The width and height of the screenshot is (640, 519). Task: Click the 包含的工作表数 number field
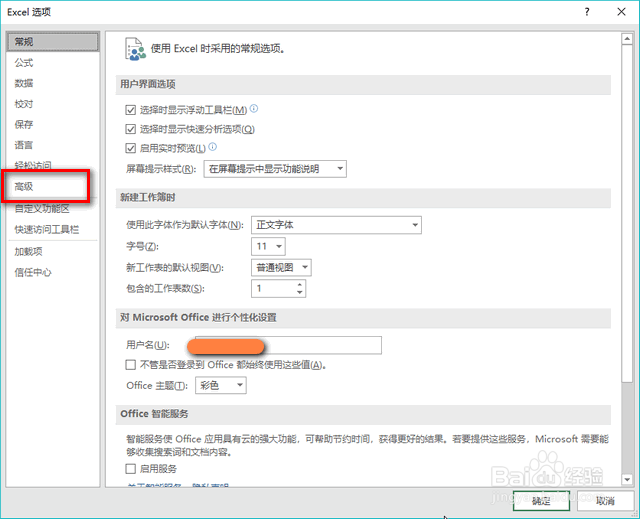click(273, 288)
